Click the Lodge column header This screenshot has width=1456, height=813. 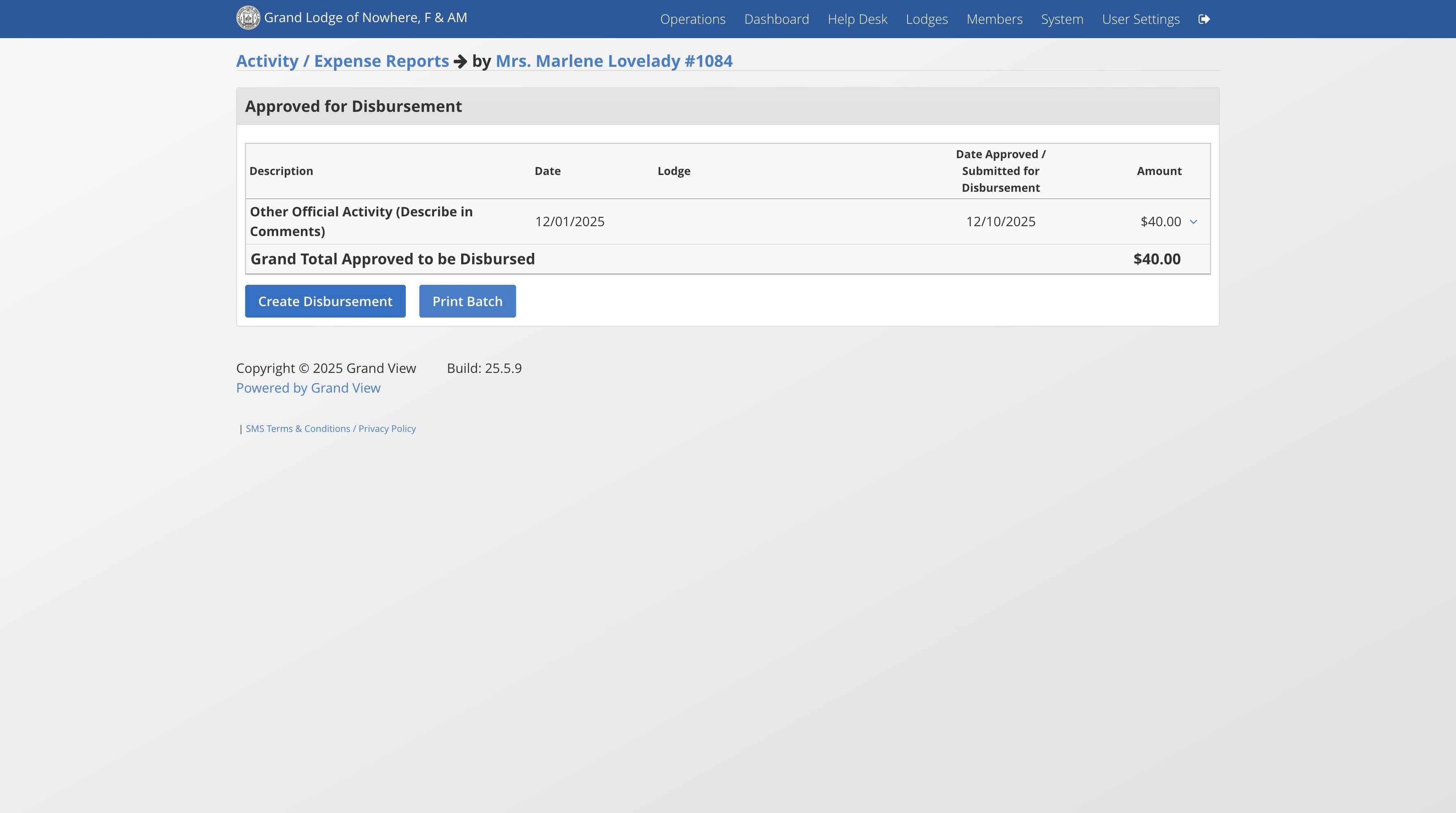coord(674,171)
